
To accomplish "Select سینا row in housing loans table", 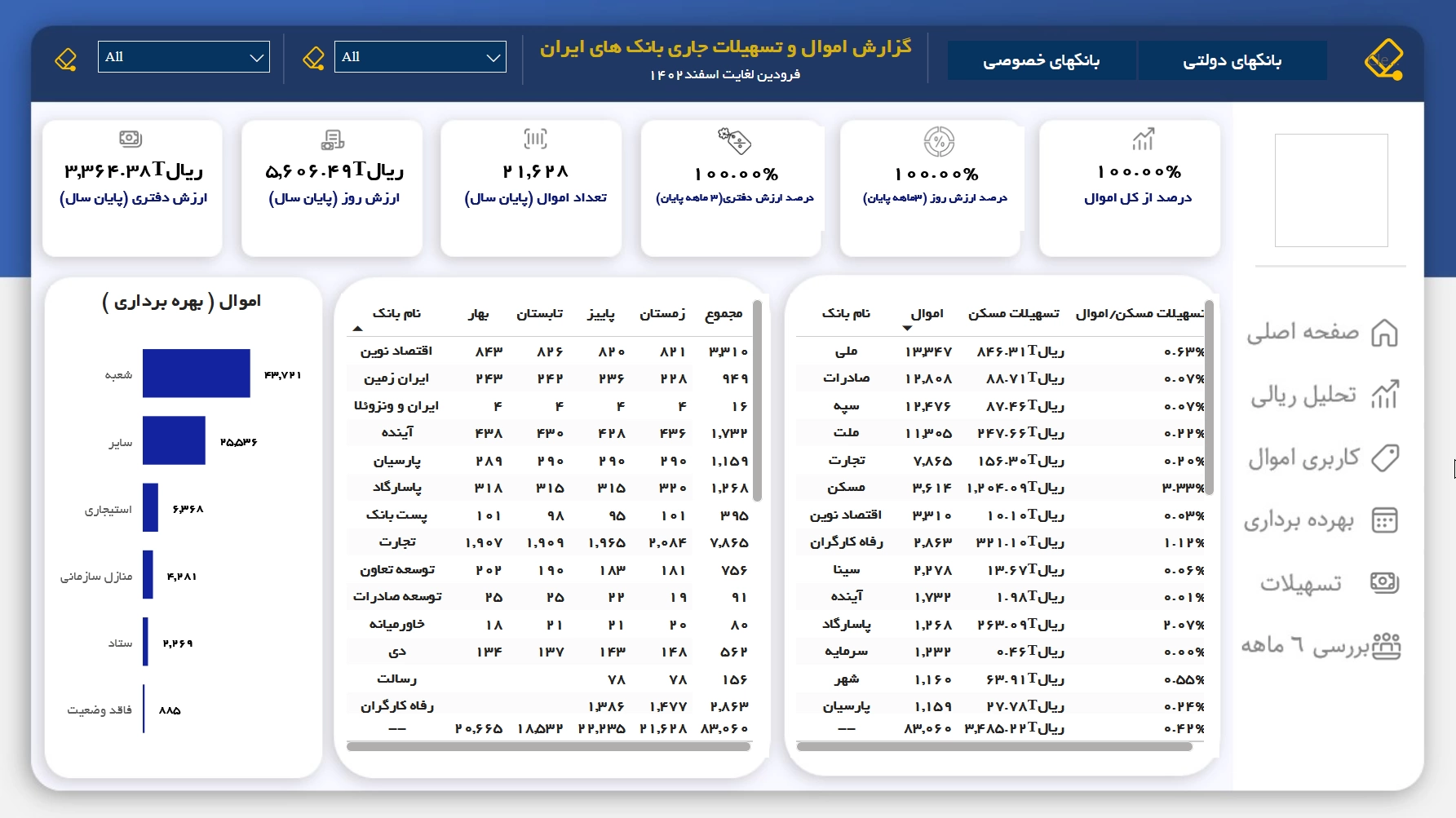I will [x=1000, y=570].
